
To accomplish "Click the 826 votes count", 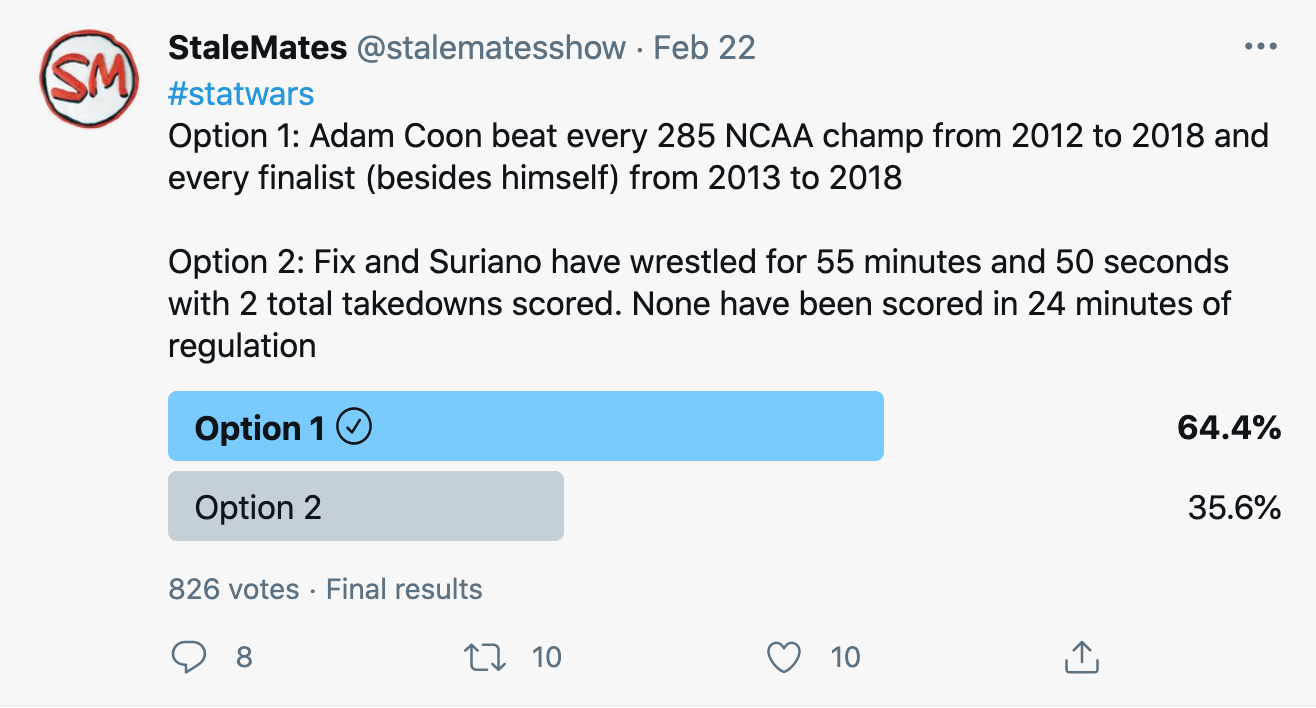I will [234, 589].
